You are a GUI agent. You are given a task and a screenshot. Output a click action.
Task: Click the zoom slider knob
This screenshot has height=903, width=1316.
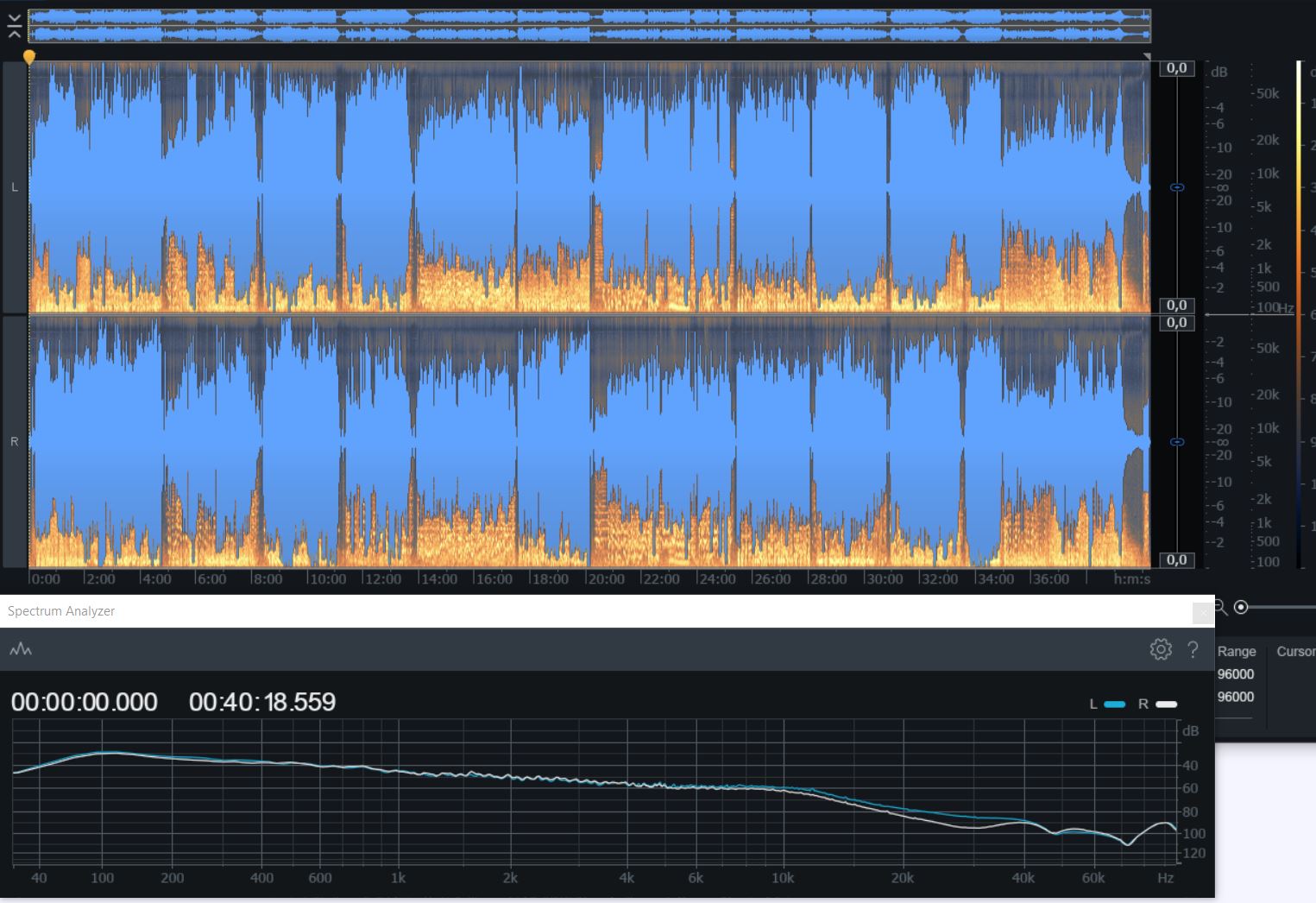(x=1241, y=607)
